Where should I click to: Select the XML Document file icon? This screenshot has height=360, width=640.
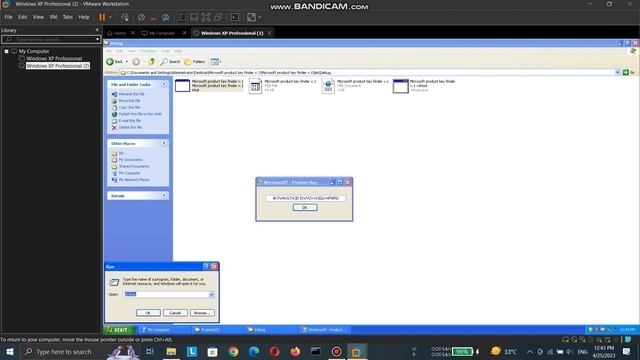[x=328, y=86]
